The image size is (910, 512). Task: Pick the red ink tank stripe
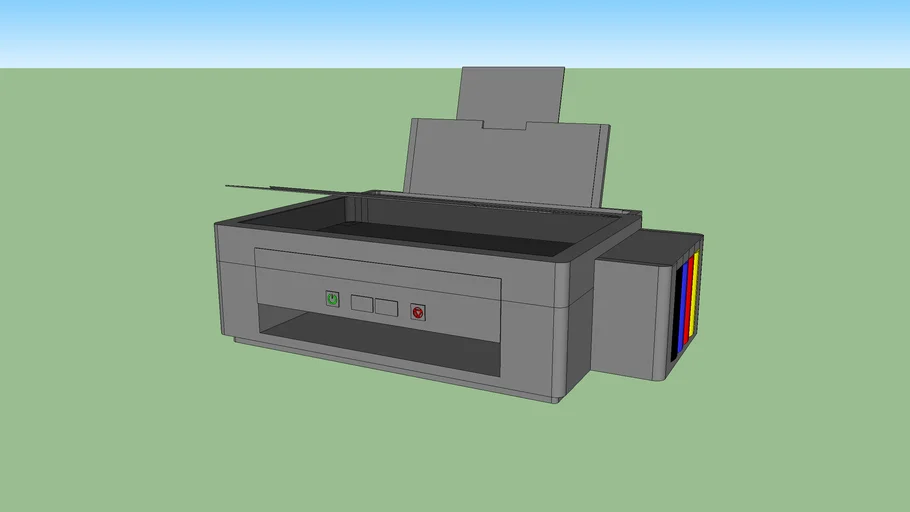689,298
